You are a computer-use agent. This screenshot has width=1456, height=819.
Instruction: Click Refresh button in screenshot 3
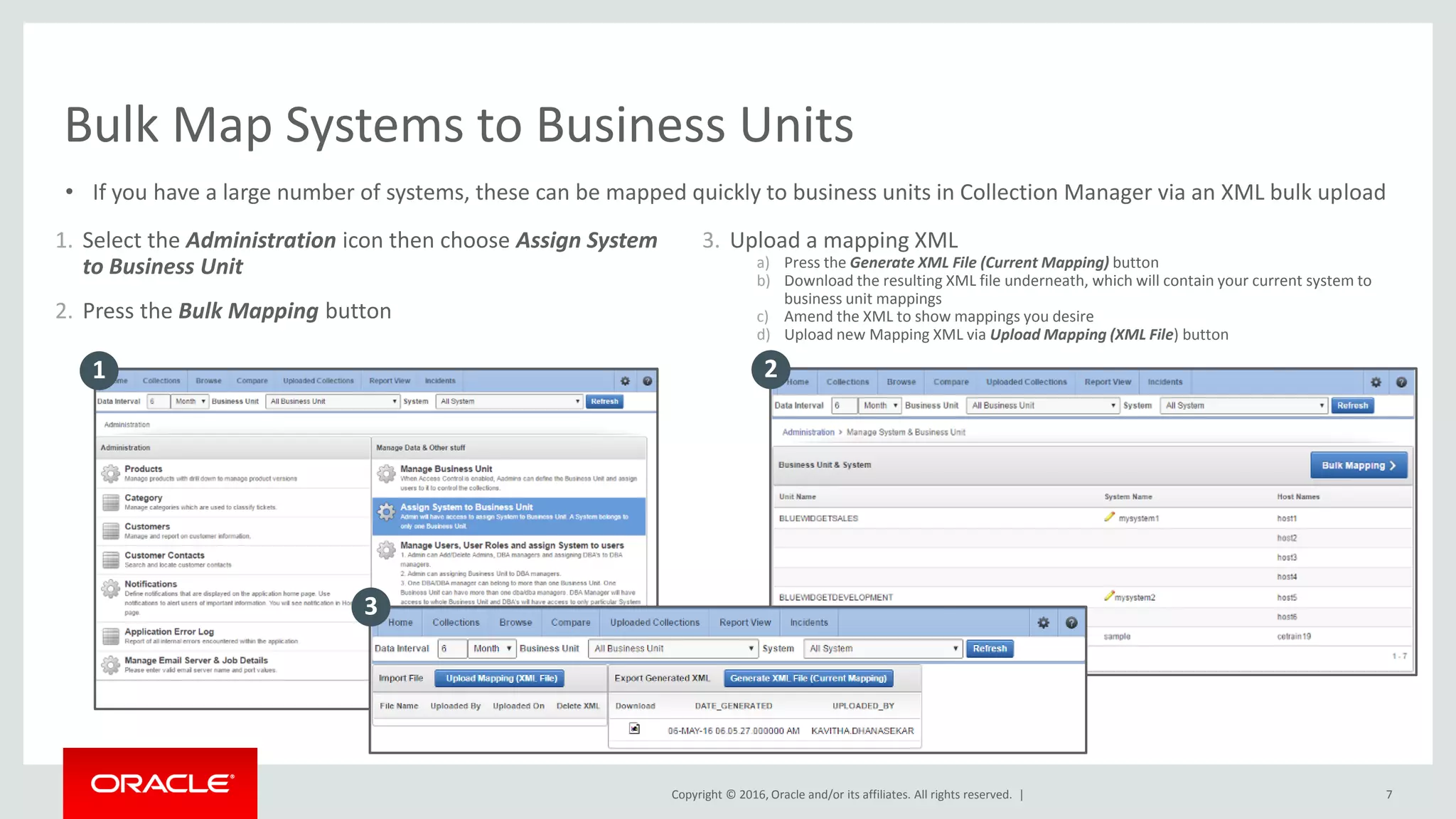pos(990,649)
